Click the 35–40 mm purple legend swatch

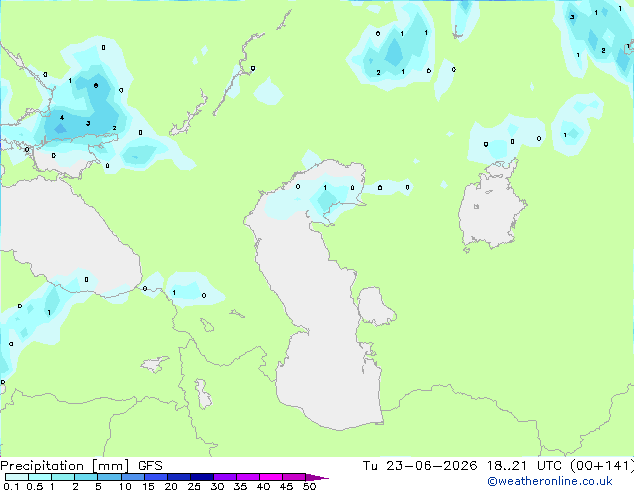click(x=248, y=477)
